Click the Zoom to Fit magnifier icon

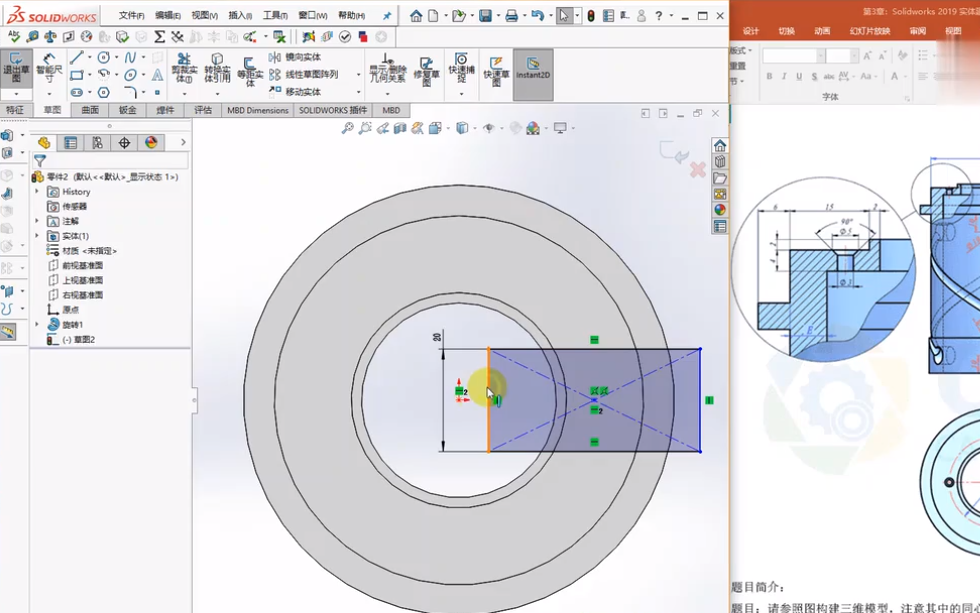(348, 128)
